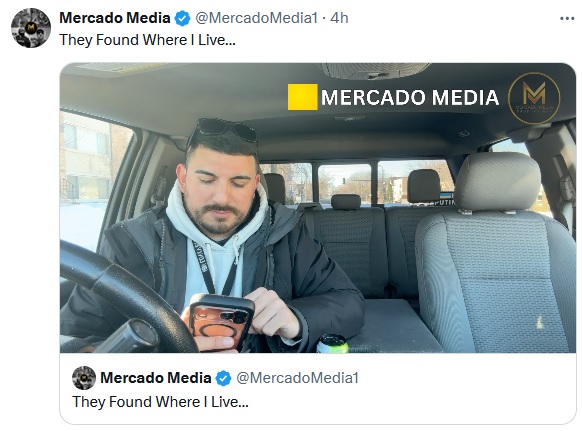Click the yellow square in the video overlay
Screen dimensions: 582x431
303,97
